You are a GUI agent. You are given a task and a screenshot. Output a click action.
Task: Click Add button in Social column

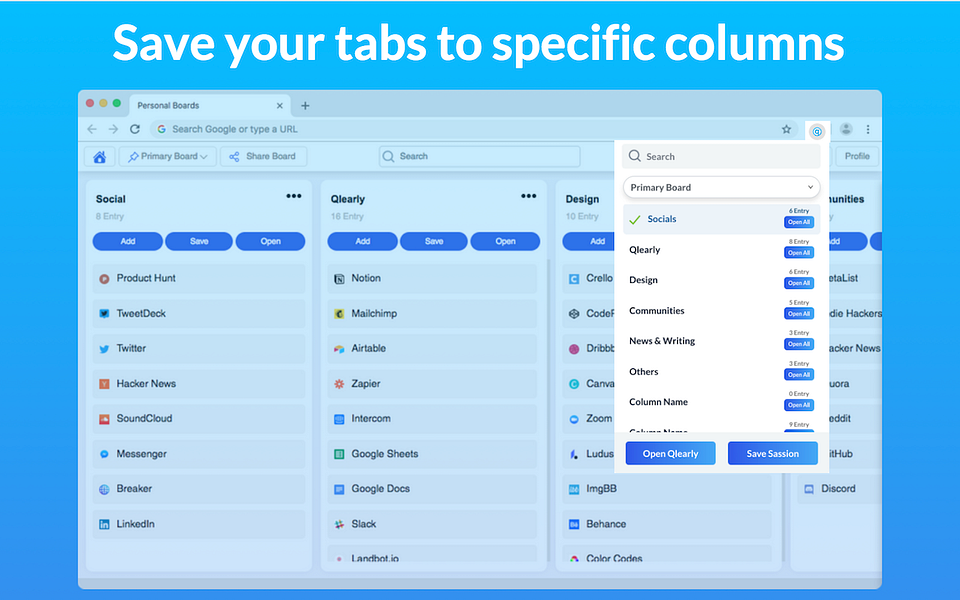click(x=127, y=241)
